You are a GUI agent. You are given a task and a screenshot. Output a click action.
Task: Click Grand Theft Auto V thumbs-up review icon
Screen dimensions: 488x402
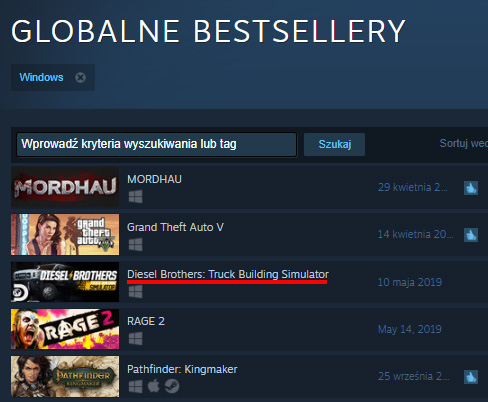471,235
